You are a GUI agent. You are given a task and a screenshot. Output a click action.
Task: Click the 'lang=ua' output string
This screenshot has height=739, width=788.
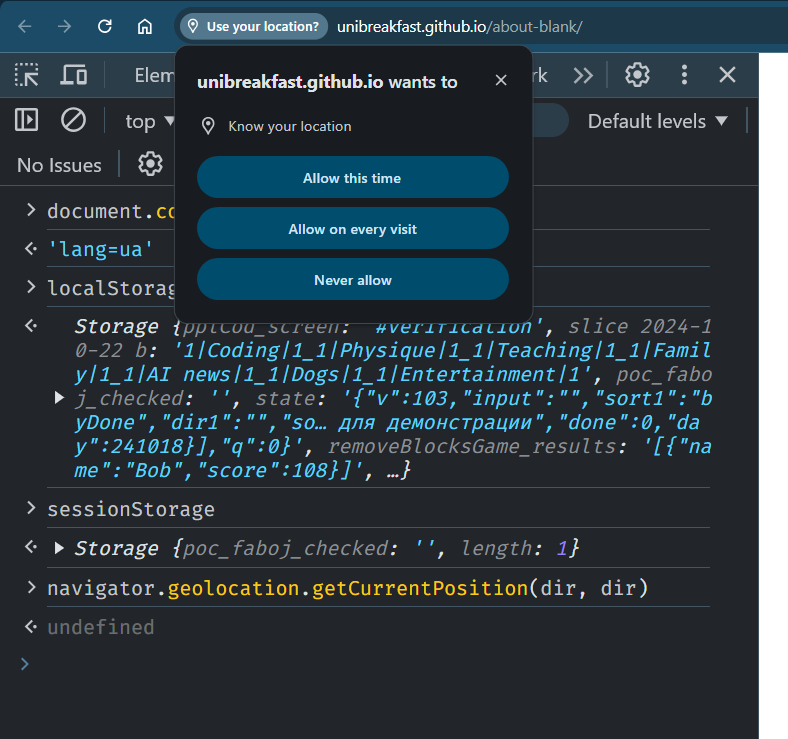[100, 249]
